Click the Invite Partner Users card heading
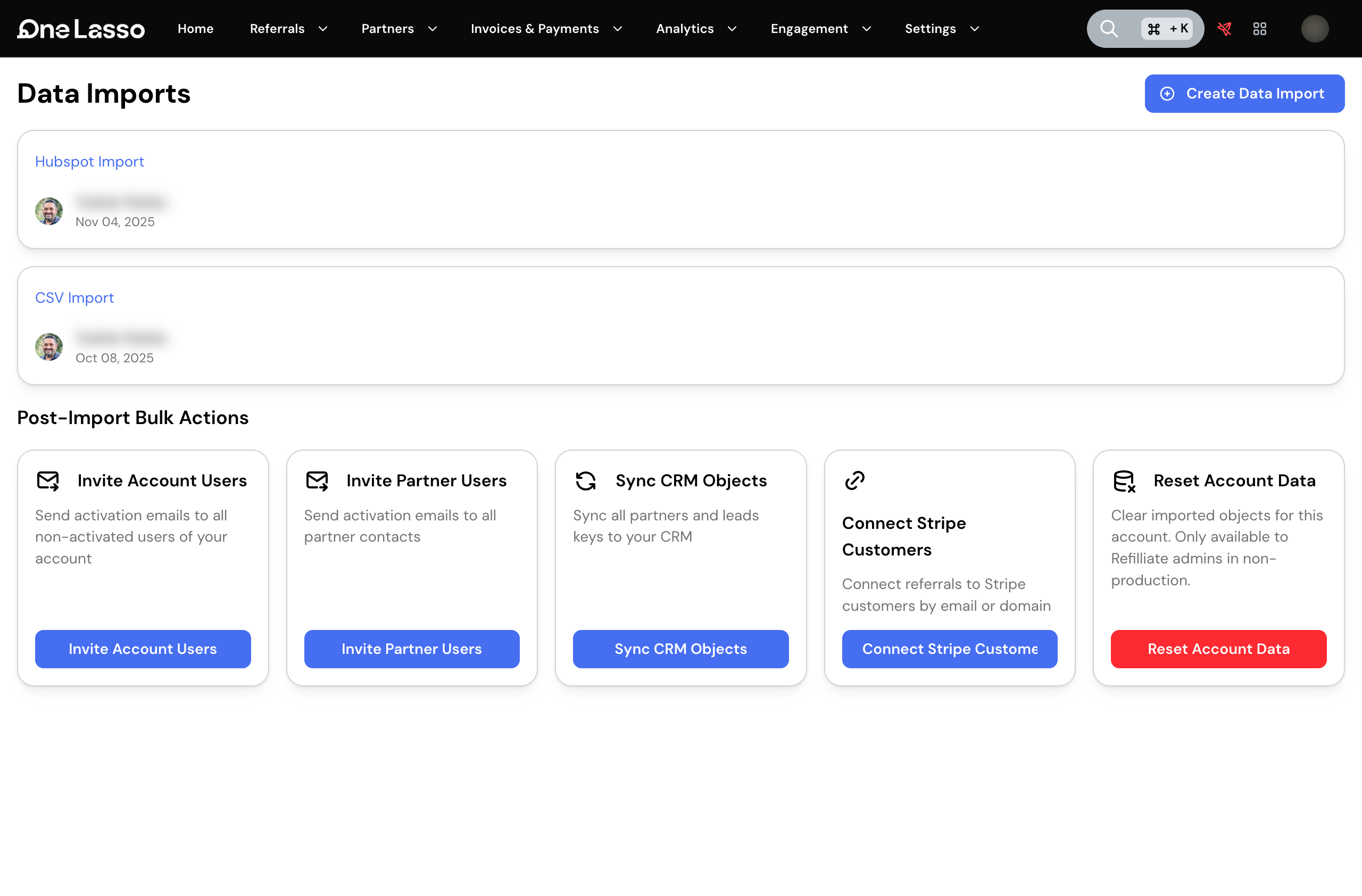 426,480
